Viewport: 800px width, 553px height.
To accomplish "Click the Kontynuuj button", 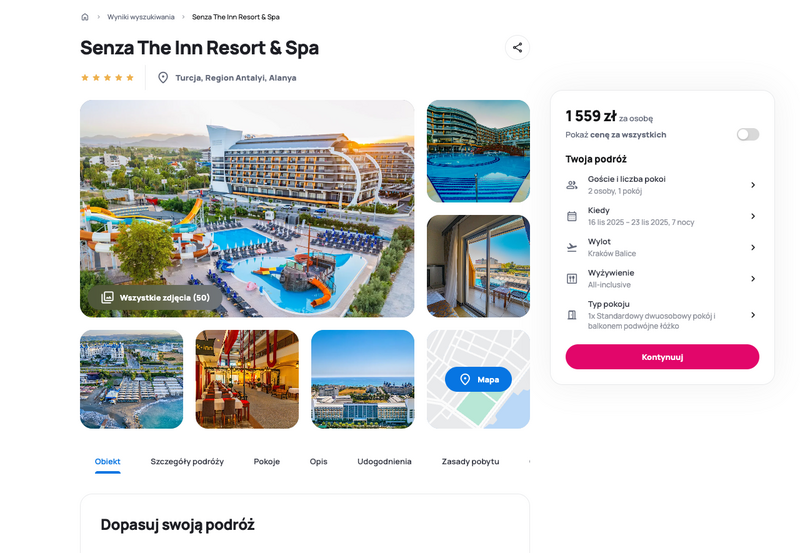I will pyautogui.click(x=662, y=357).
